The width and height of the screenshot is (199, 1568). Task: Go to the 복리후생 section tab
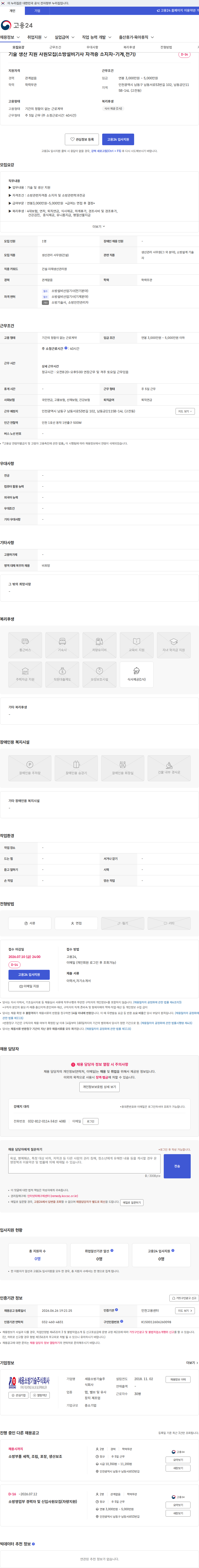click(129, 47)
